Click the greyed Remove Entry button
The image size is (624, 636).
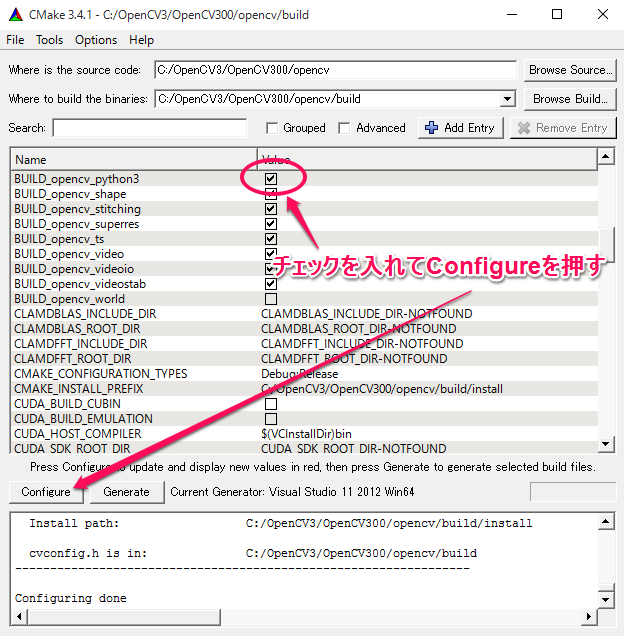click(x=563, y=128)
